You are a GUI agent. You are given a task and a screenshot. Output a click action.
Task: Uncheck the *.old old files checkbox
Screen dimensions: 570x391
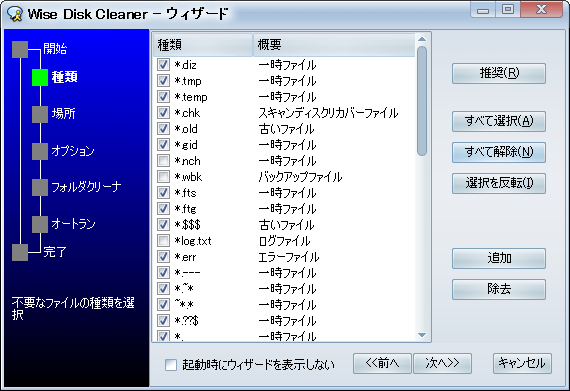click(x=163, y=129)
